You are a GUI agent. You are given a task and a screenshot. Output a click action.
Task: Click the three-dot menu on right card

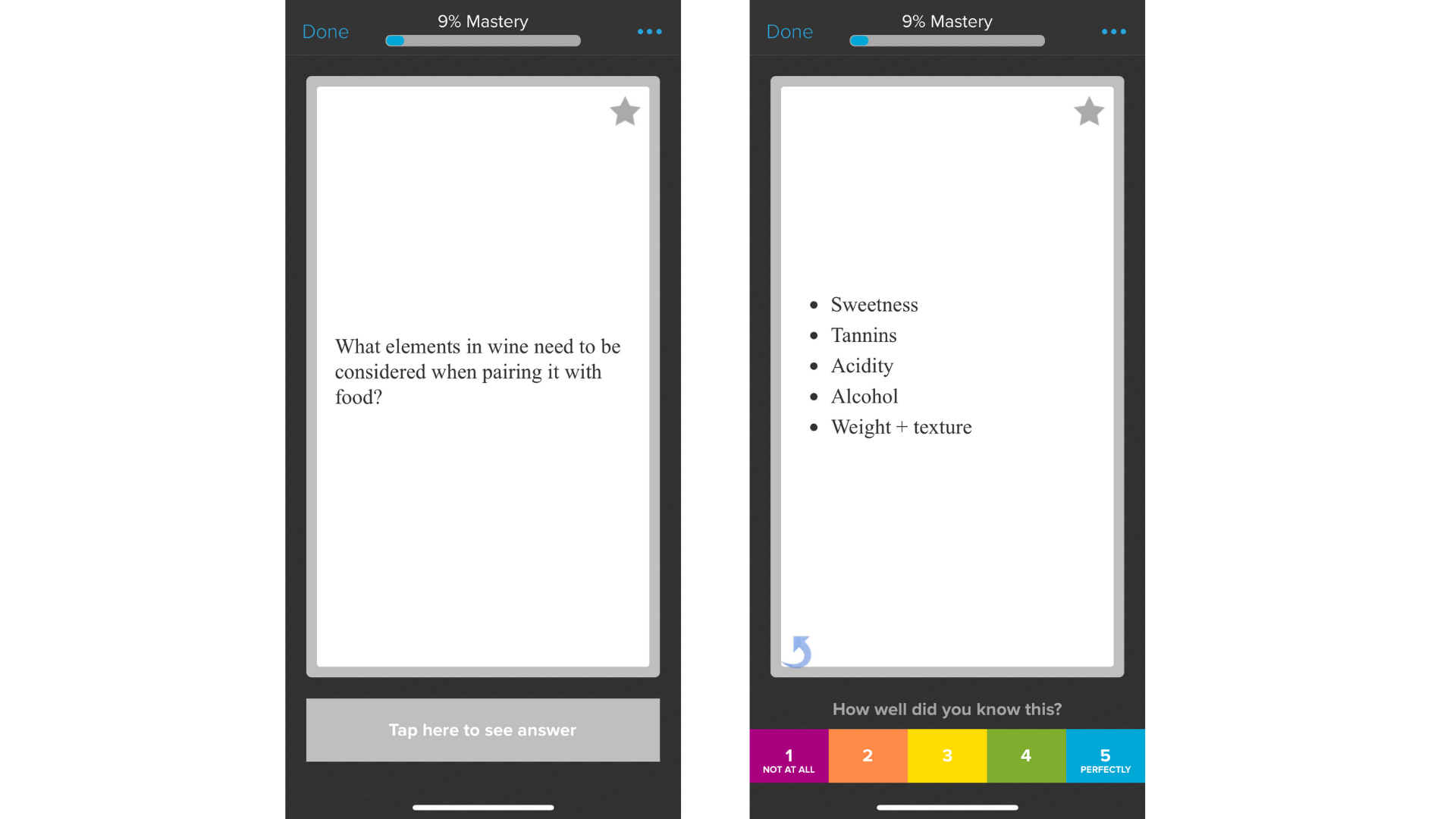pos(1114,31)
